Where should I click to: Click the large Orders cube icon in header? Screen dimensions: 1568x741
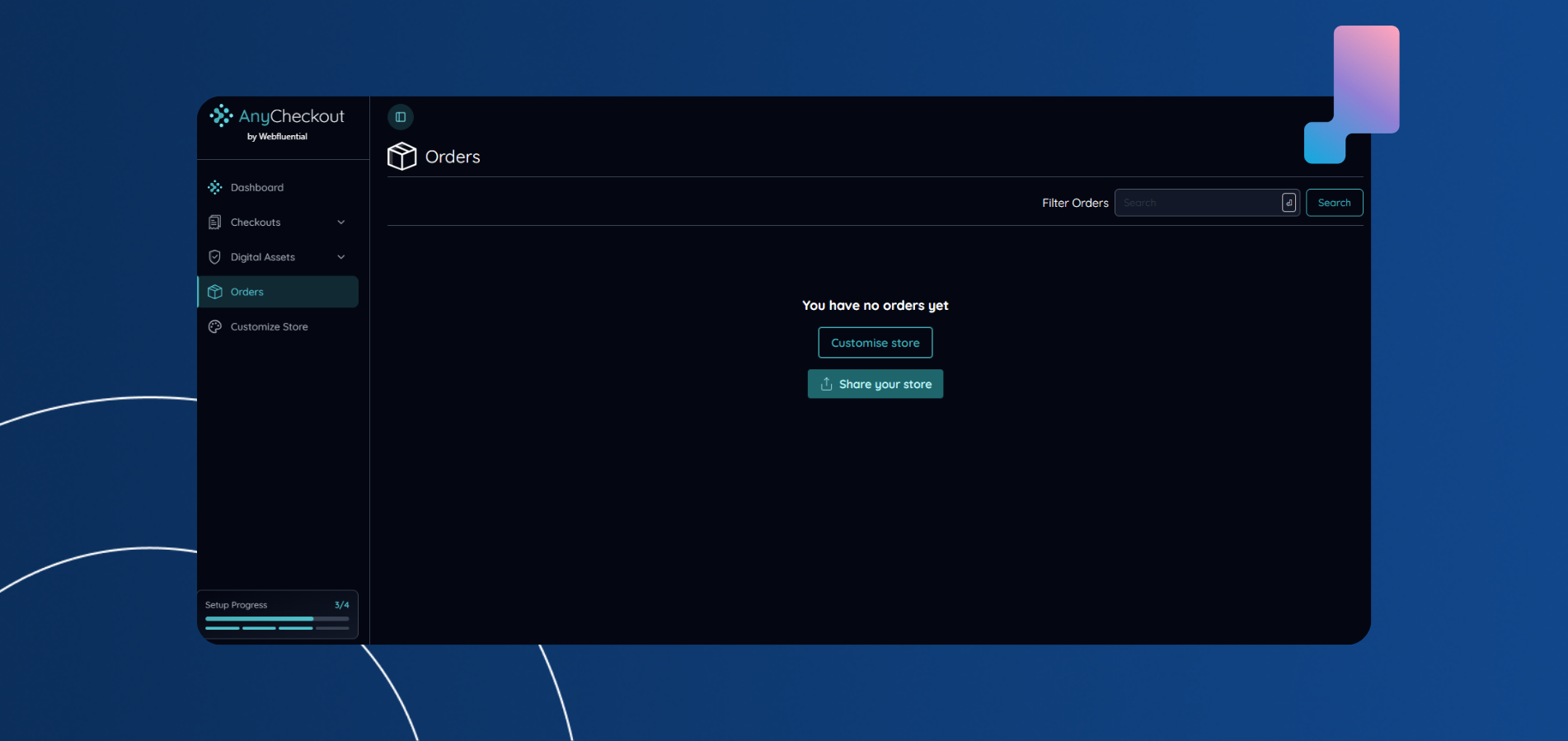[x=402, y=156]
